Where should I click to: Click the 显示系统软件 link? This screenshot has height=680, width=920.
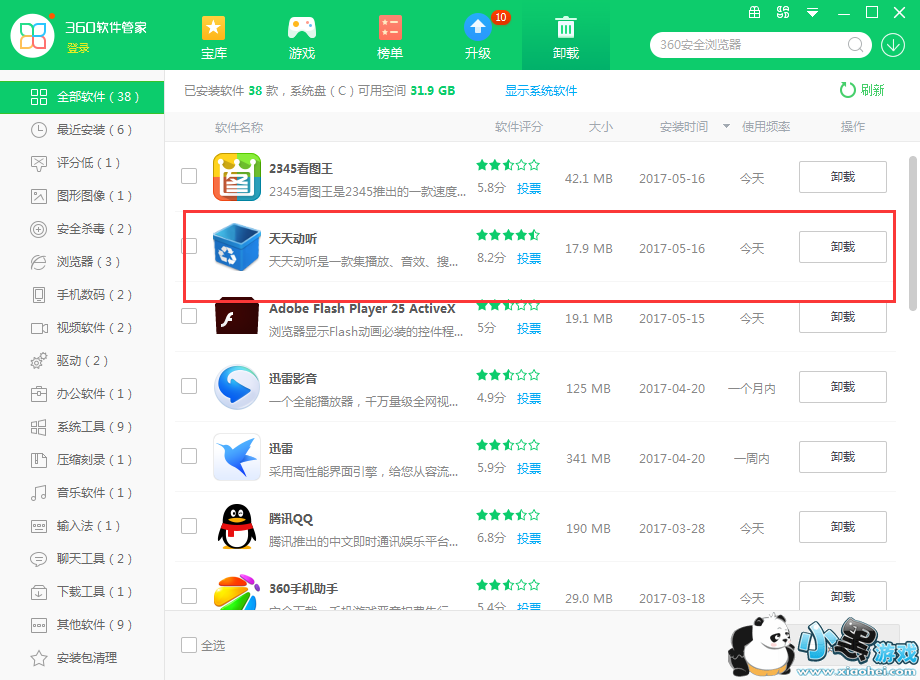[x=541, y=90]
